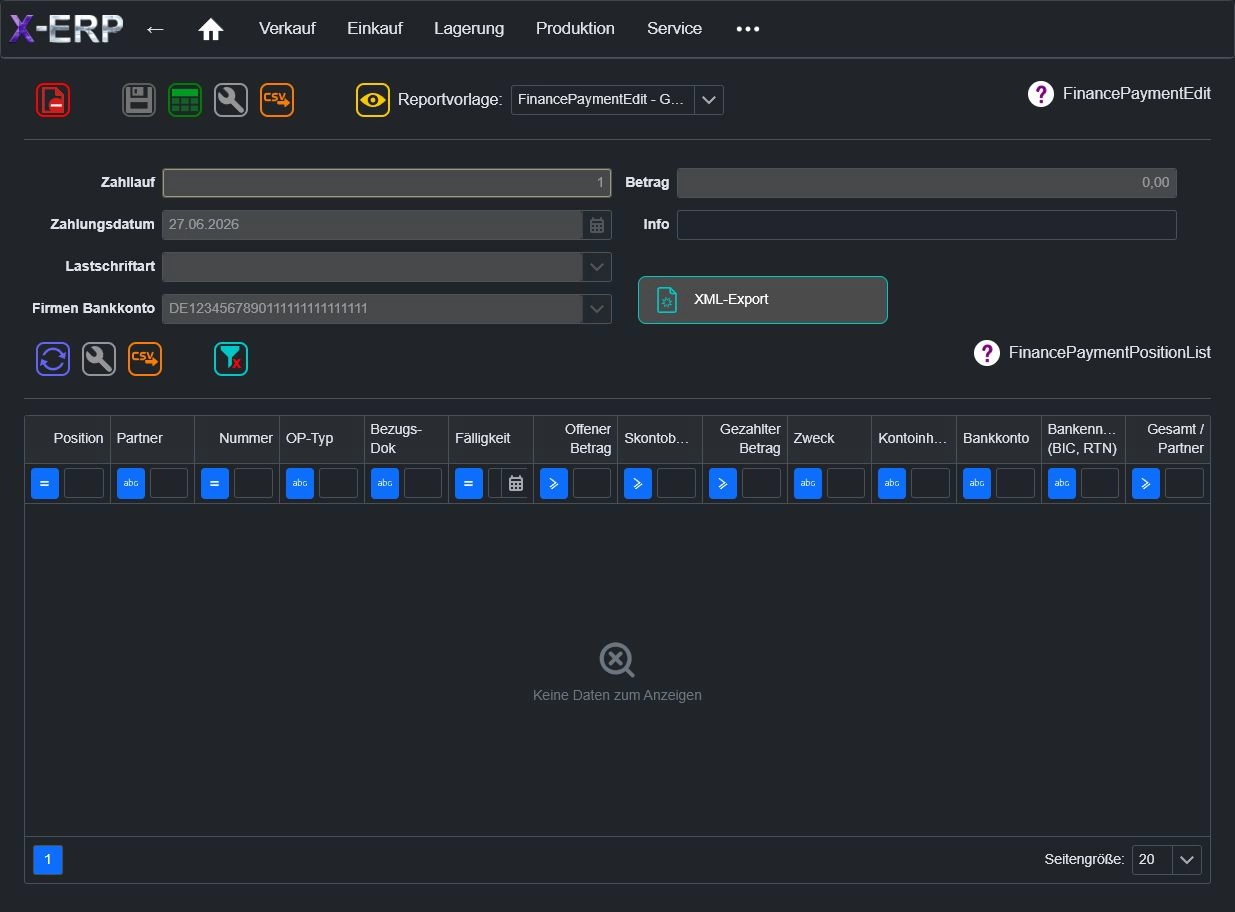This screenshot has width=1235, height=912.
Task: Clear filters with the funnel icon
Action: [231, 359]
